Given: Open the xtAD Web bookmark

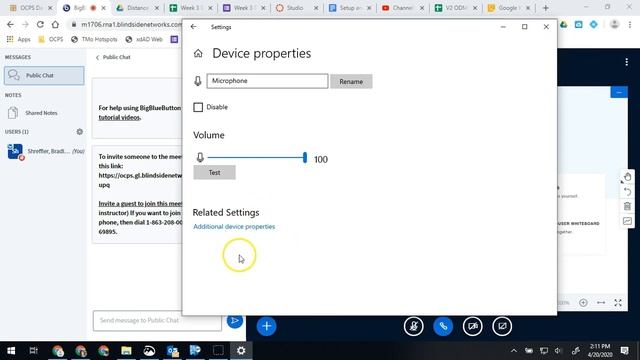Looking at the screenshot, I should point(144,39).
